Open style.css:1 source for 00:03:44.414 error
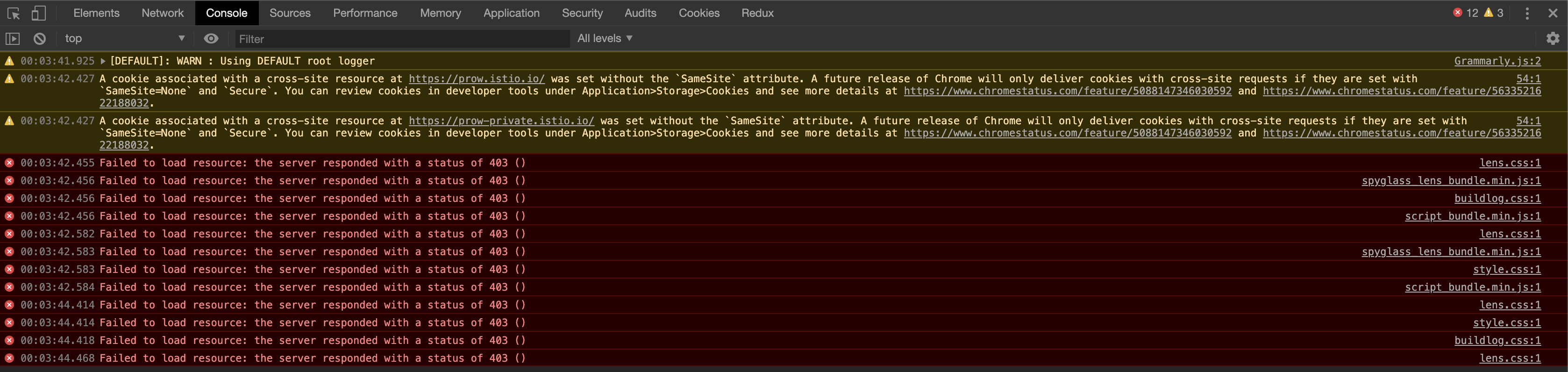The height and width of the screenshot is (372, 1568). 1506,322
